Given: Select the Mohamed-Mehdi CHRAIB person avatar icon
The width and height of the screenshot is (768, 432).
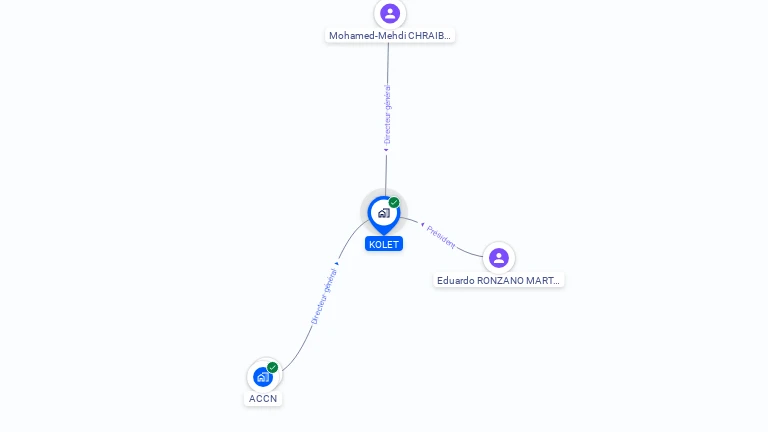Looking at the screenshot, I should [390, 13].
